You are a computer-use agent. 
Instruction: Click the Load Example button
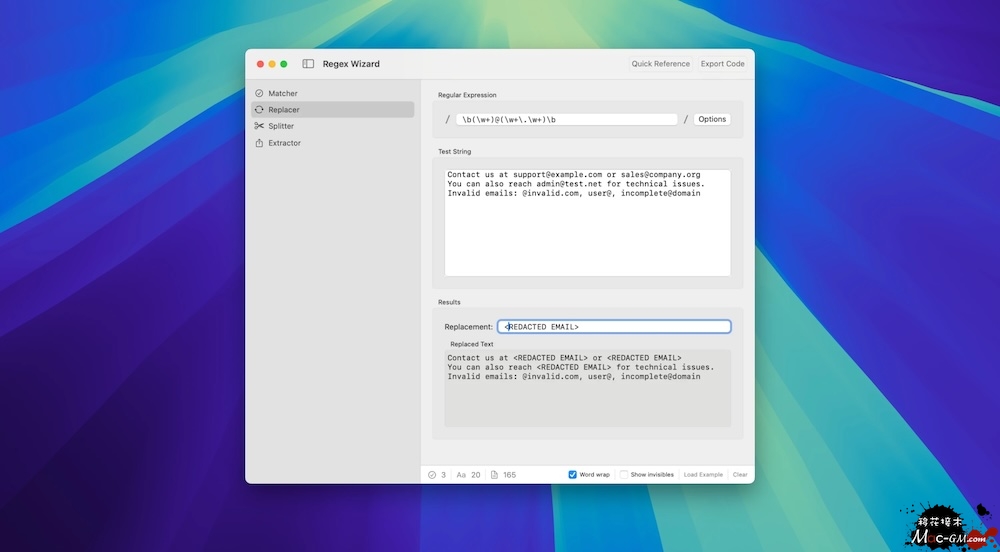[x=703, y=475]
